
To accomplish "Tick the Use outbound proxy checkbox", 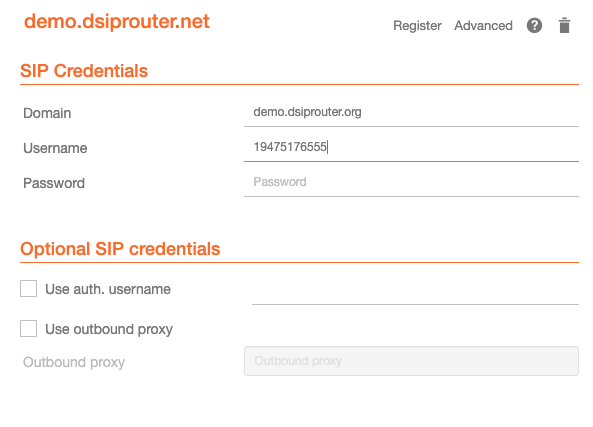I will click(28, 328).
